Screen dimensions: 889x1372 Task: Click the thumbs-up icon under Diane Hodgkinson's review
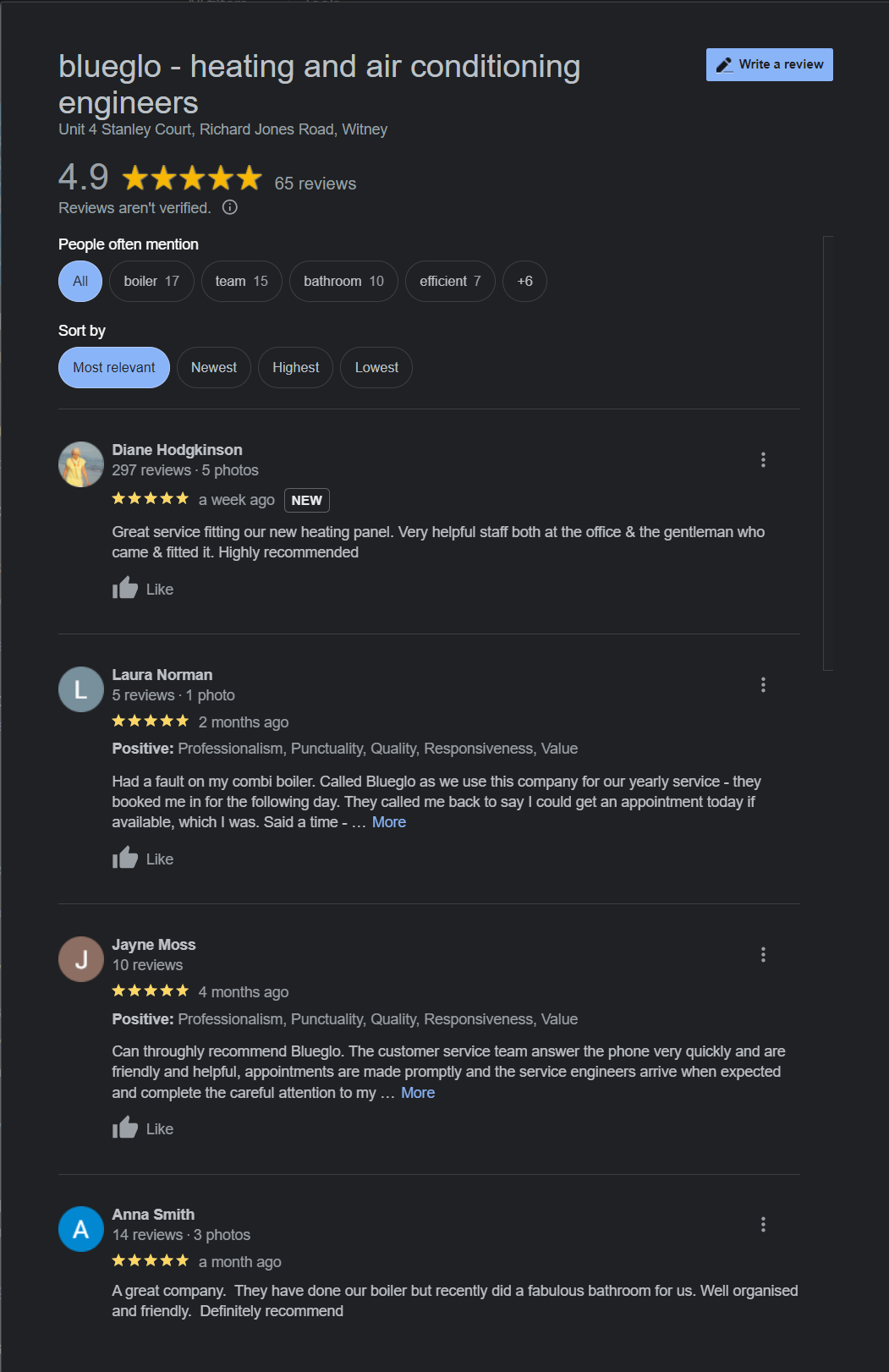[x=124, y=588]
